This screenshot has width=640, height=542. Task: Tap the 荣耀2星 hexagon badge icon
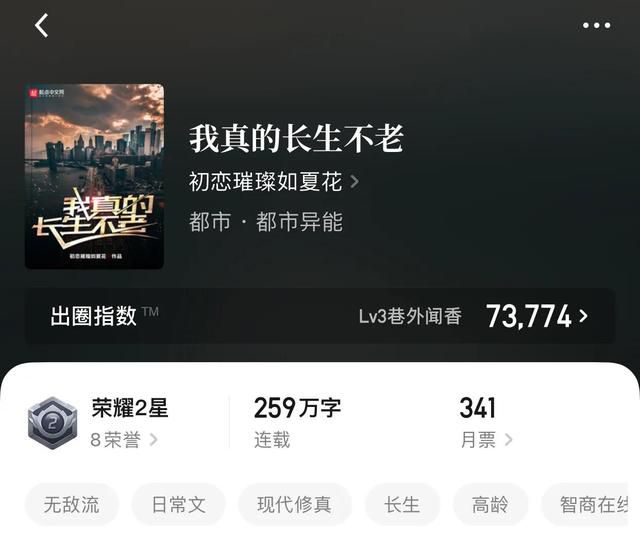(x=53, y=423)
